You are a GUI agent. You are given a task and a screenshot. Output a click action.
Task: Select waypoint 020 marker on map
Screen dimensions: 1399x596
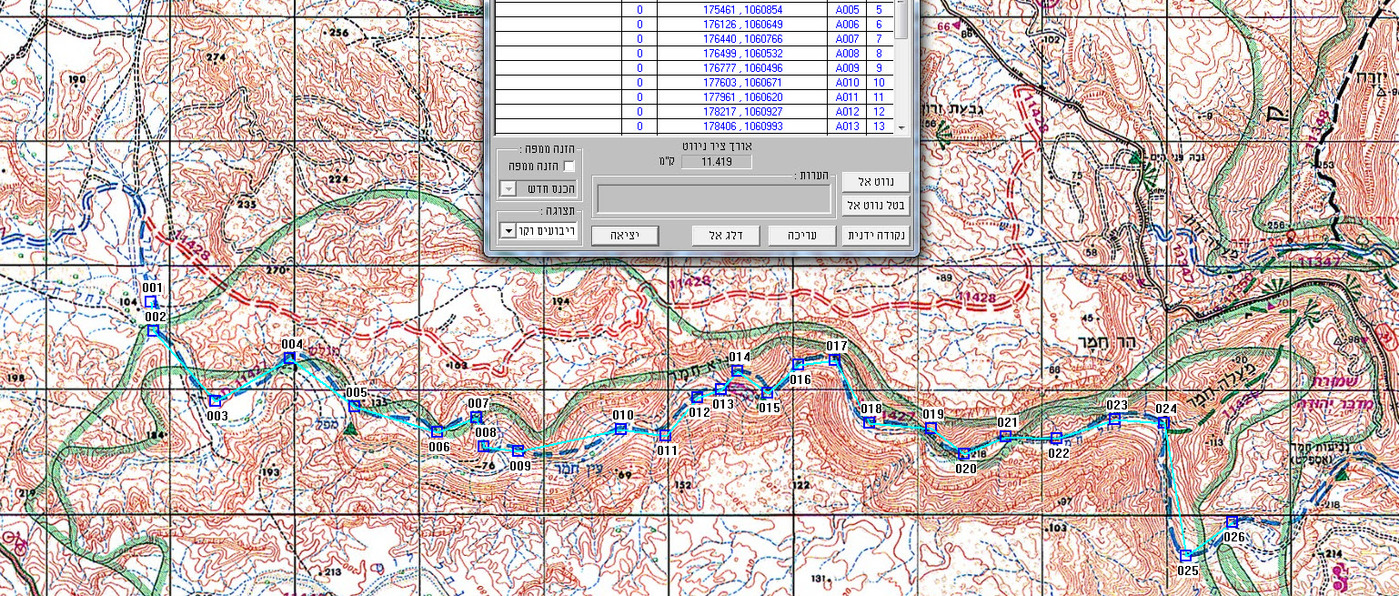coord(964,454)
